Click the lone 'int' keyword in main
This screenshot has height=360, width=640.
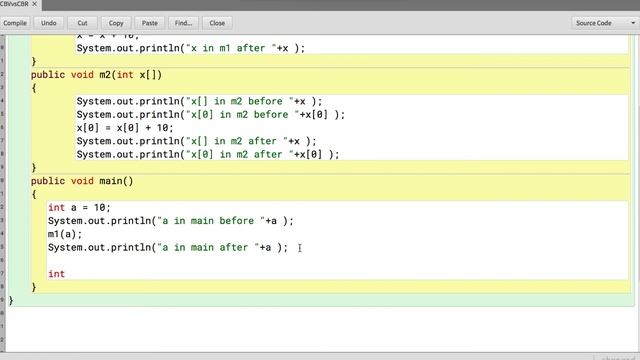(56, 274)
